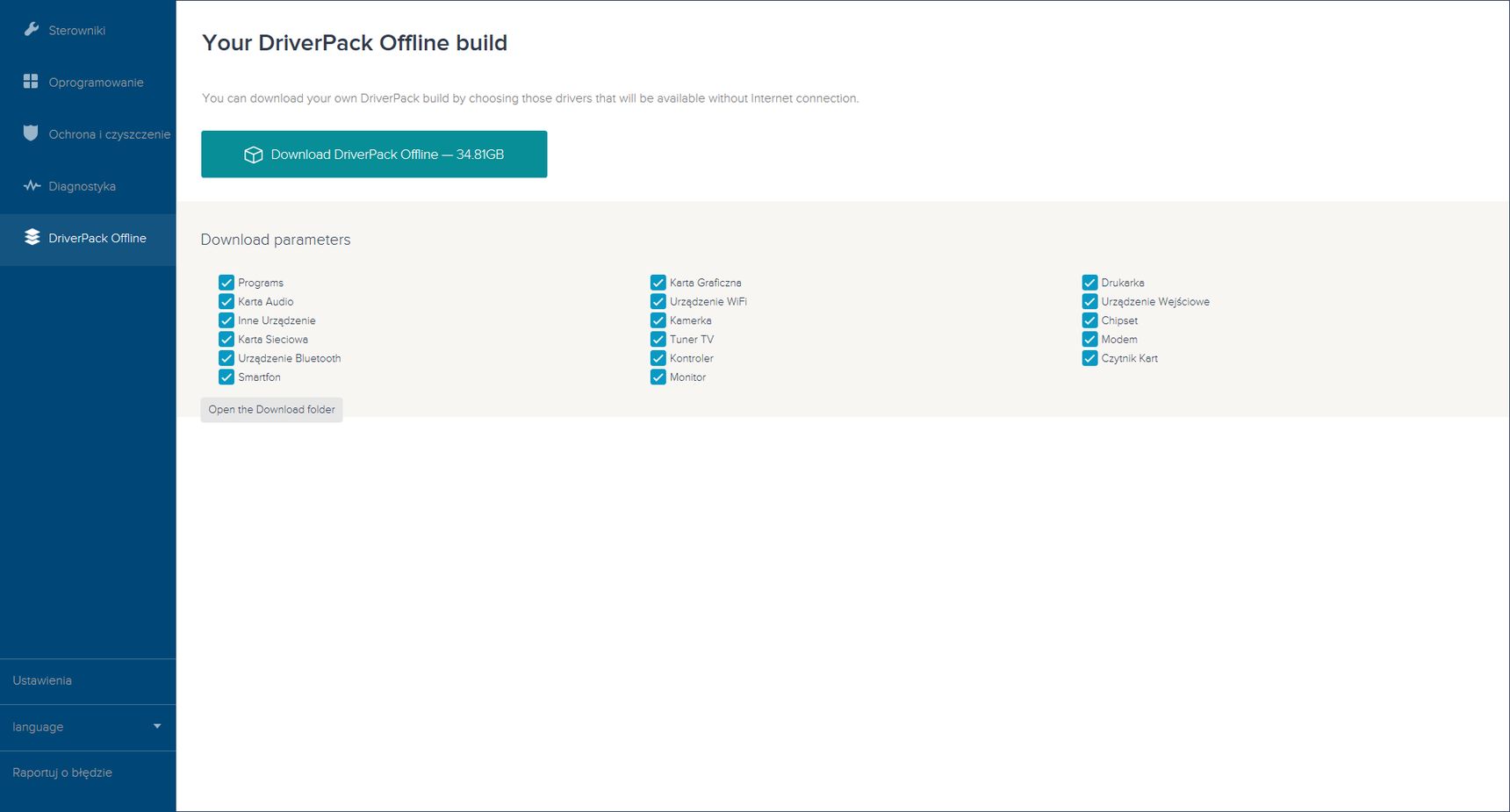This screenshot has height=812, width=1510.
Task: Toggle the Karta Audio checkbox
Action: pos(226,301)
